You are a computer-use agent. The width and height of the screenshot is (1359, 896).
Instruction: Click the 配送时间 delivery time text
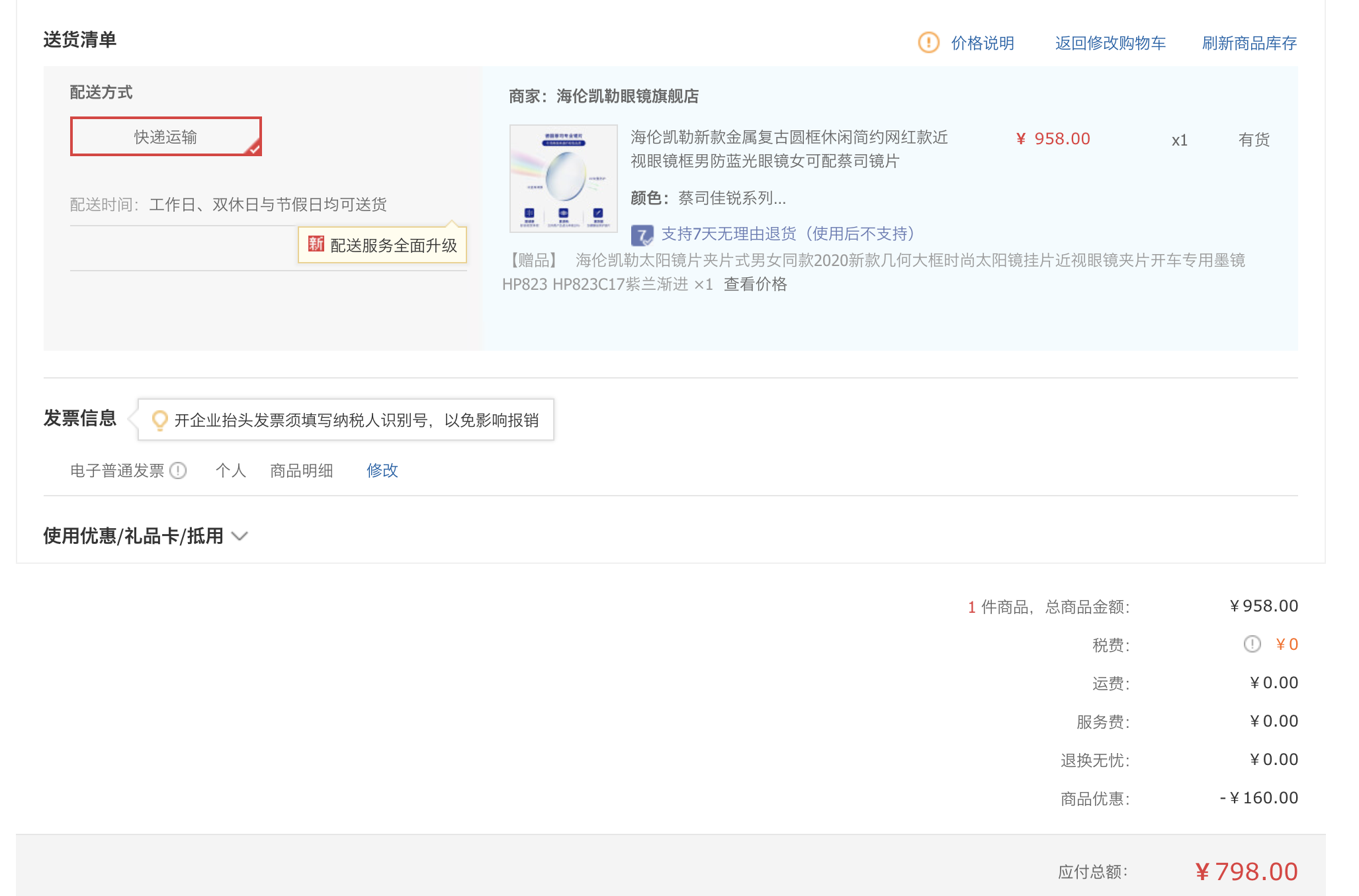click(x=228, y=204)
